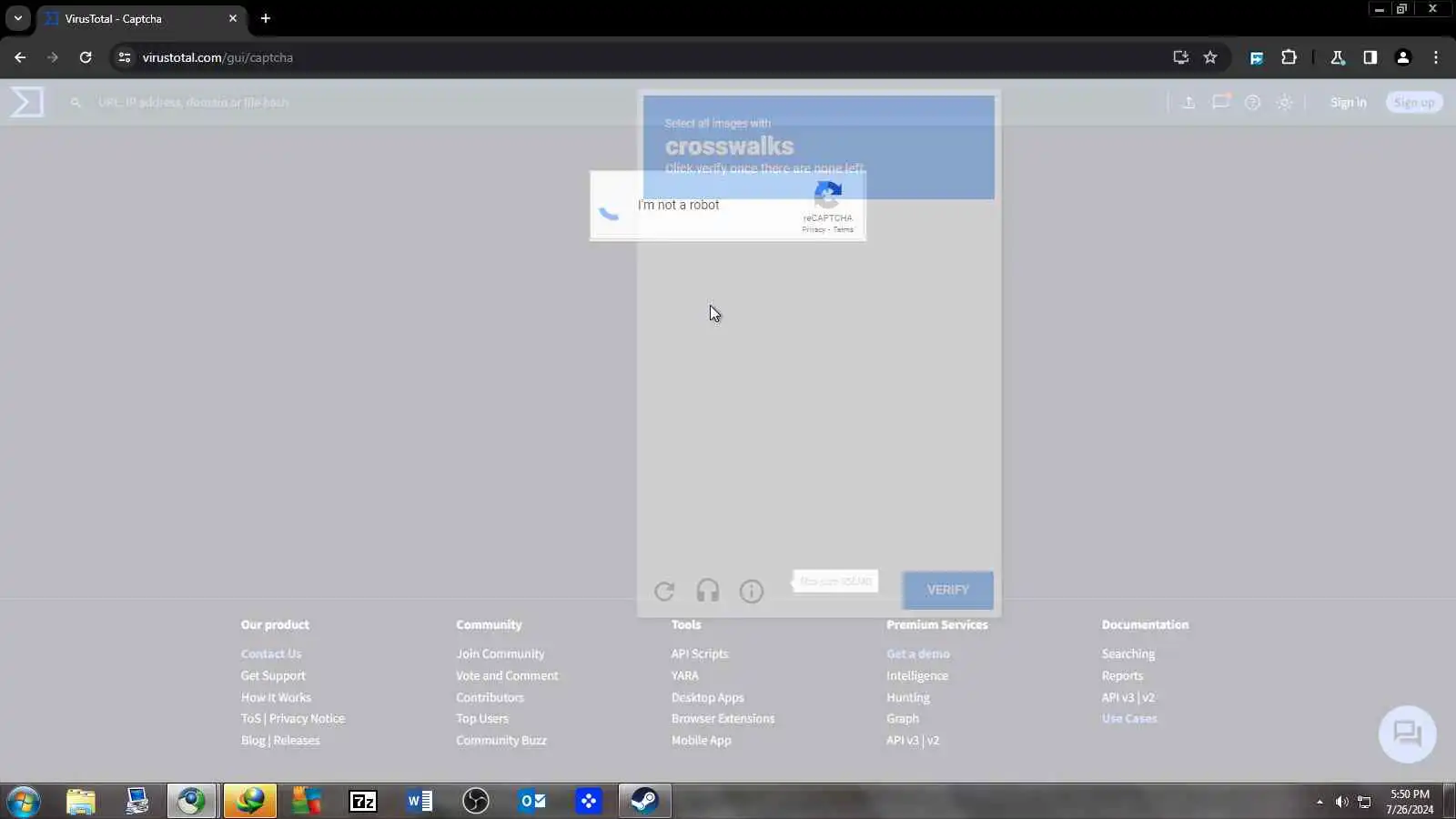Open Chrome side panel icon
Screen dimensions: 1456x819
tap(1370, 57)
